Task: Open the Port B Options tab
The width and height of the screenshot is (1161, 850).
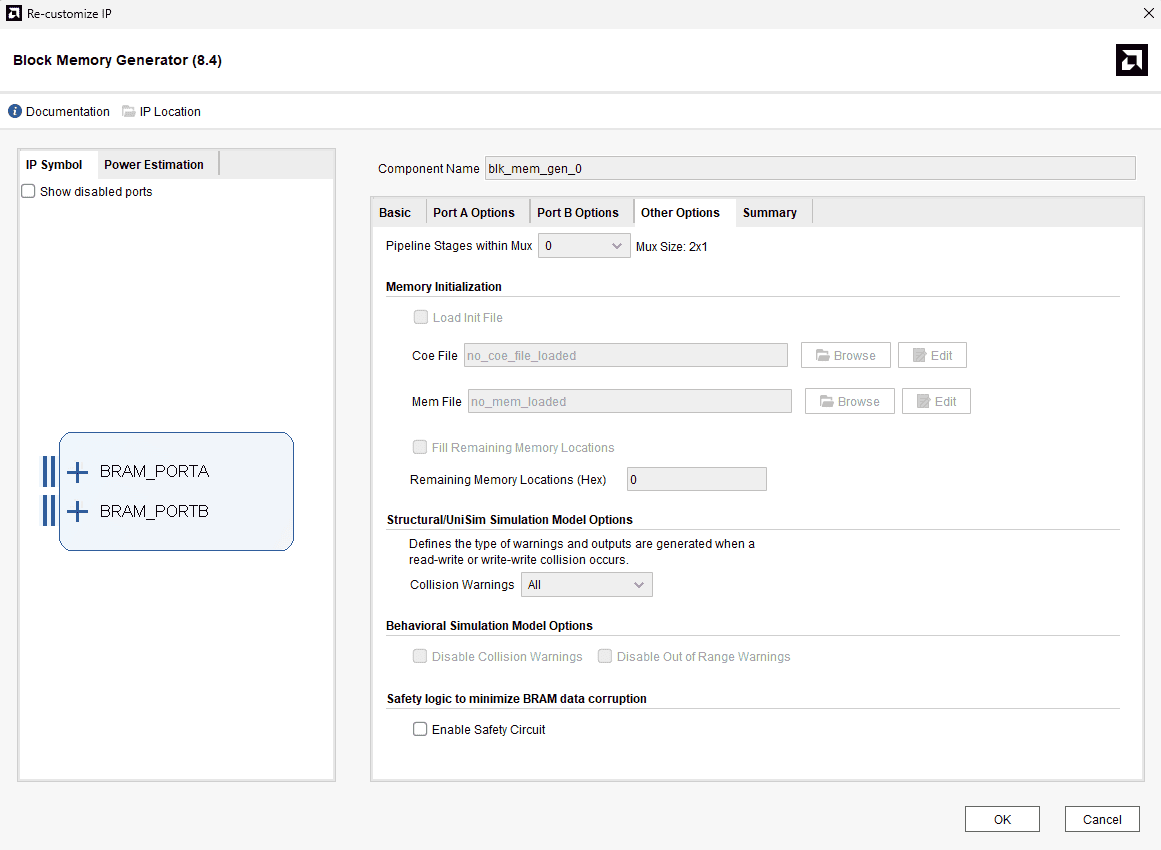Action: (x=578, y=213)
